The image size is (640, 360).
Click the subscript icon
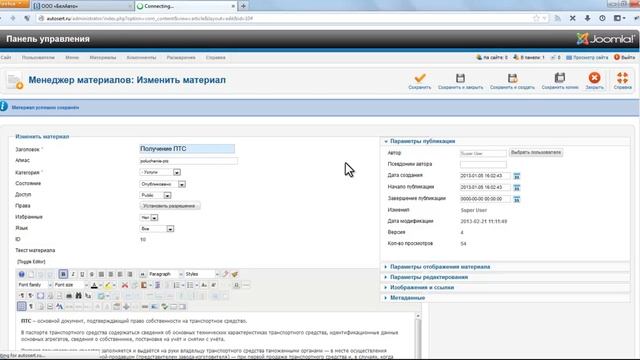pyautogui.click(x=204, y=285)
